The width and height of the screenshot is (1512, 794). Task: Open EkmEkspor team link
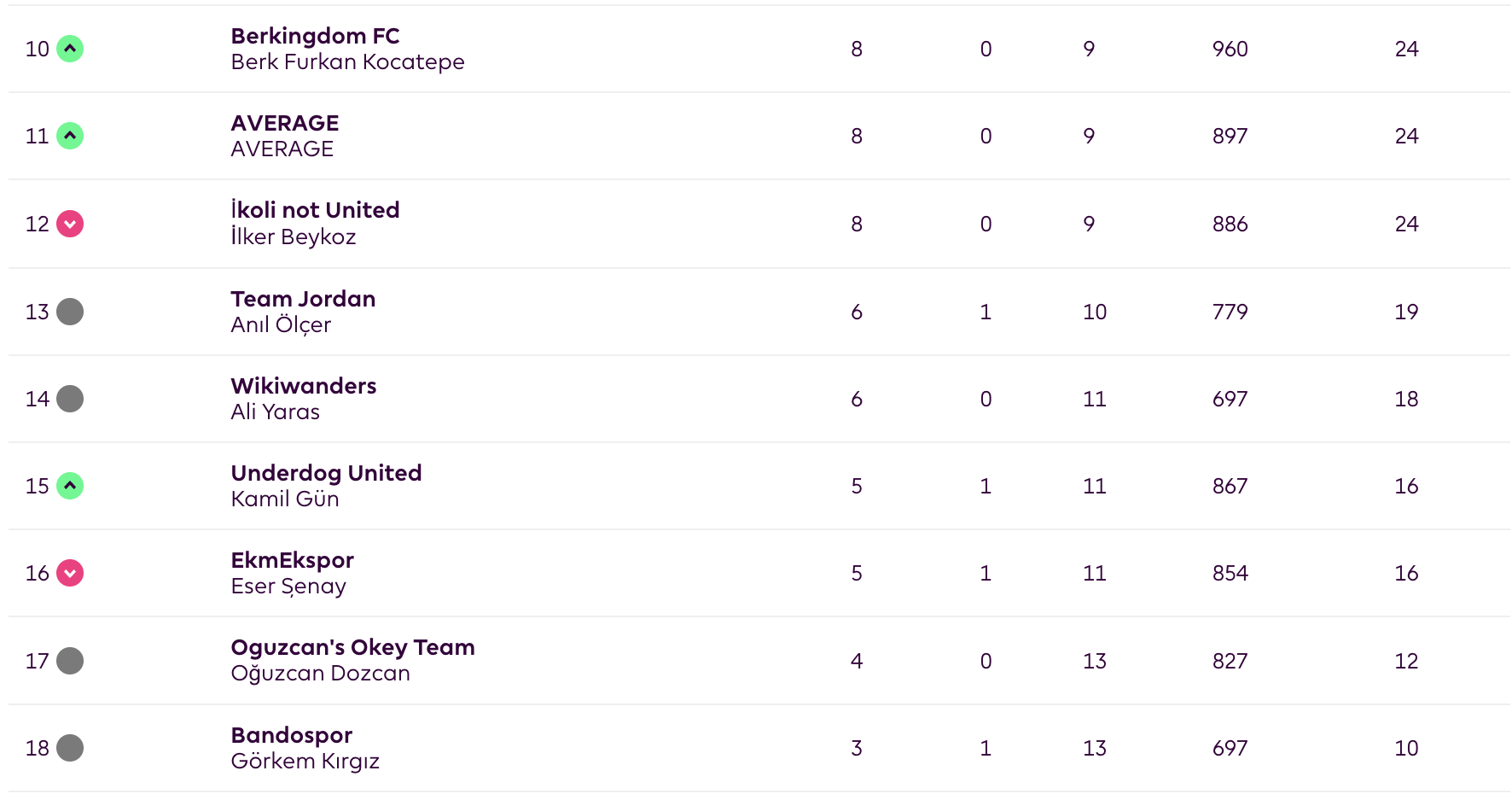292,560
